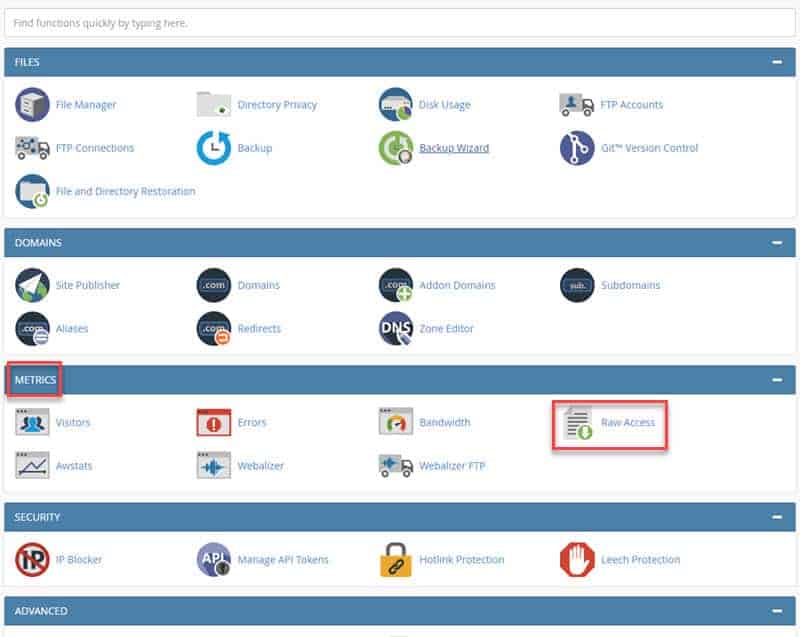Viewport: 800px width, 637px height.
Task: Click the Git Version Control link
Action: click(649, 148)
